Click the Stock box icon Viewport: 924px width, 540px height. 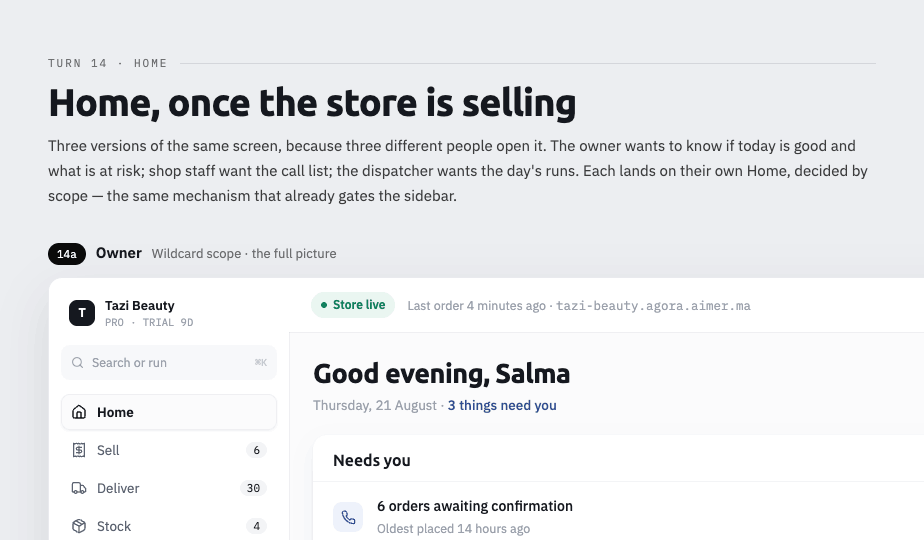pyautogui.click(x=79, y=526)
